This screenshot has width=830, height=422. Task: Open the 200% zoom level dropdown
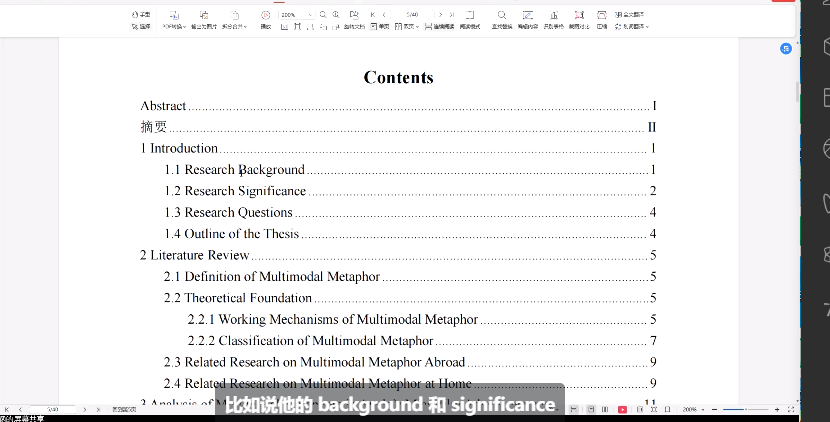(309, 15)
